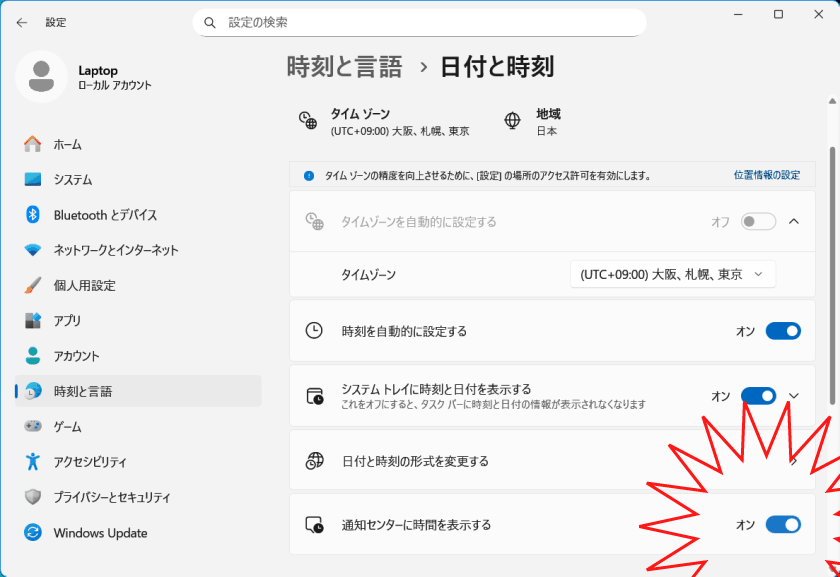
Task: Click the アプリ icon in sidebar
Action: (x=33, y=320)
